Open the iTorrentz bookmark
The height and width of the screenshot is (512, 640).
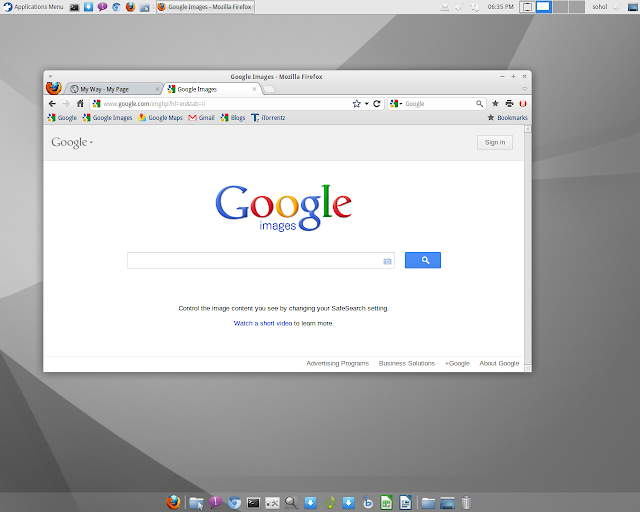pyautogui.click(x=268, y=118)
